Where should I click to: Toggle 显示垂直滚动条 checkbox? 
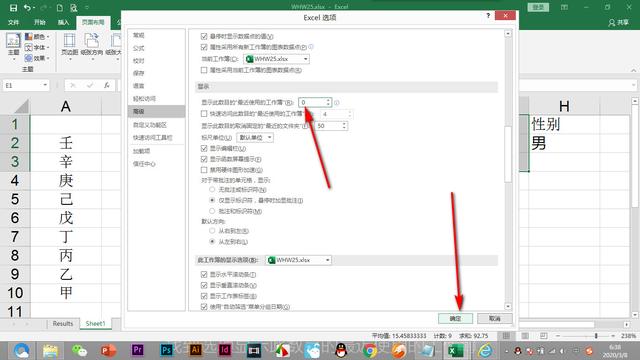click(x=204, y=285)
